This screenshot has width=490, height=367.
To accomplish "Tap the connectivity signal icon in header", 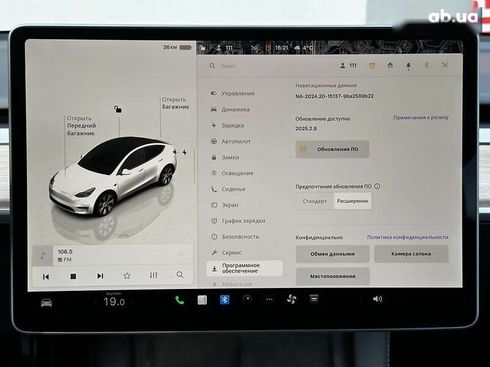I will click(x=444, y=65).
